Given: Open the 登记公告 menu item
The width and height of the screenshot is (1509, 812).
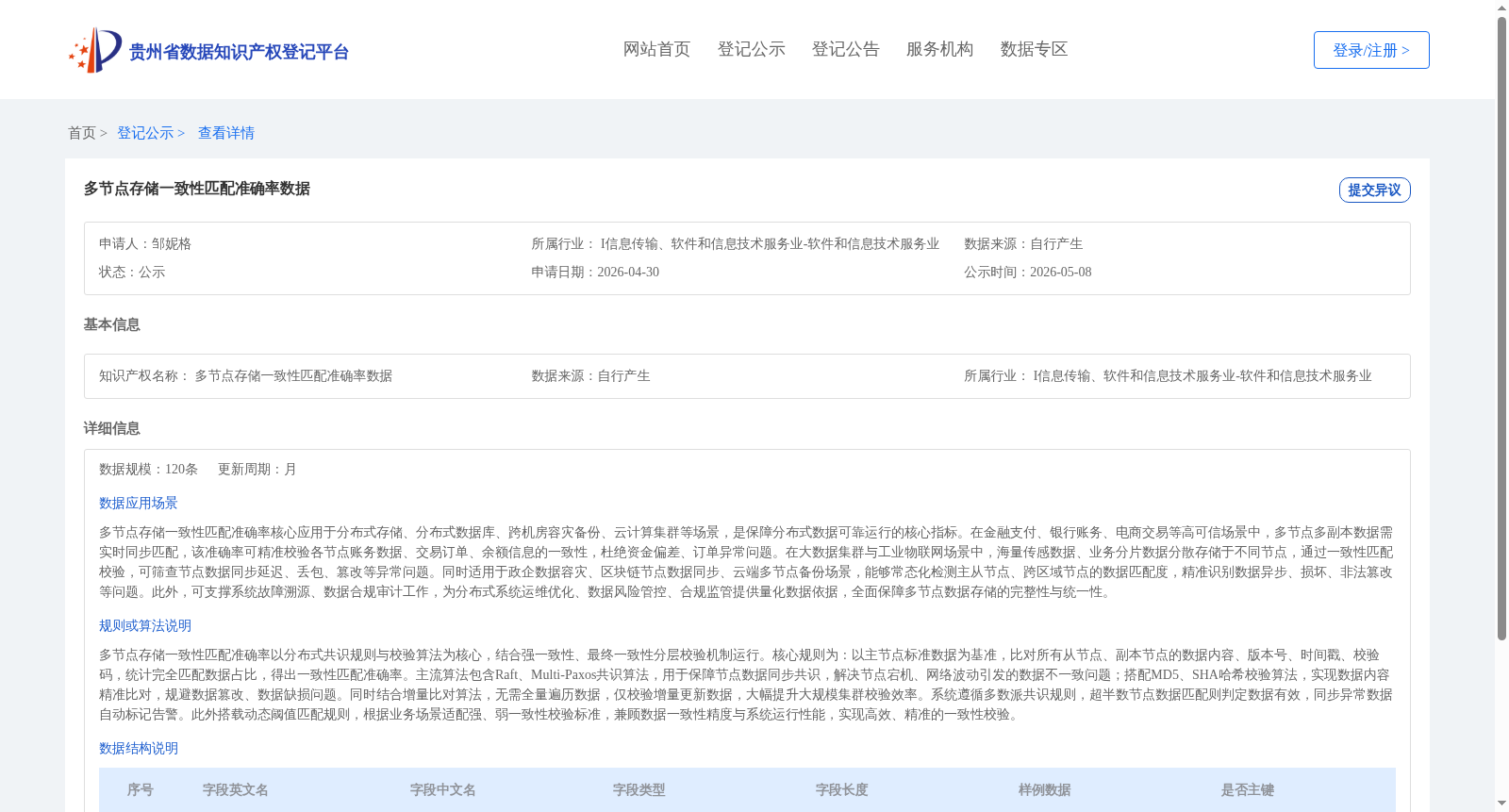Looking at the screenshot, I should tap(845, 49).
